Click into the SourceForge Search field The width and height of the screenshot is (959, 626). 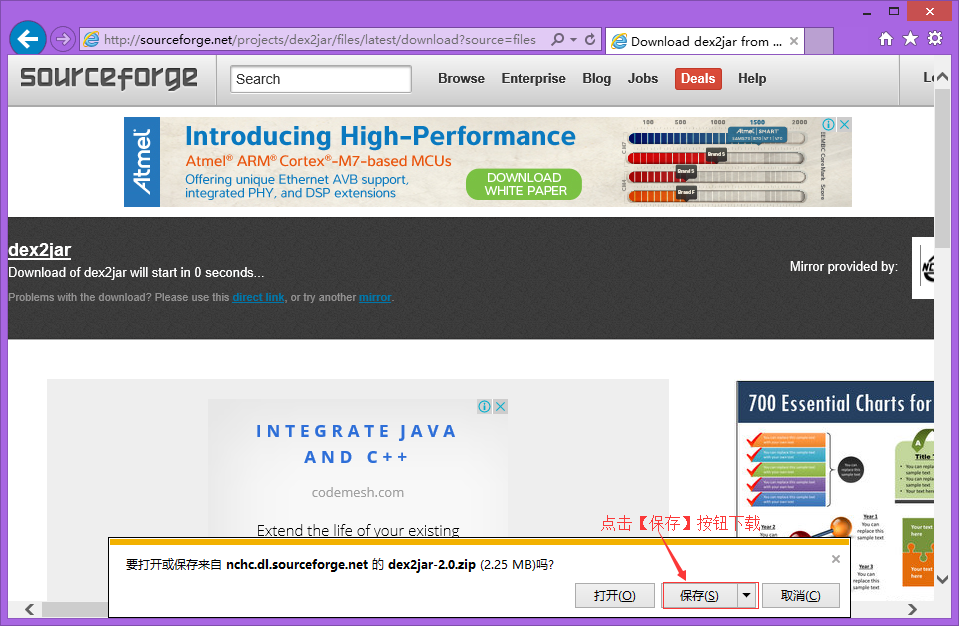pyautogui.click(x=320, y=79)
